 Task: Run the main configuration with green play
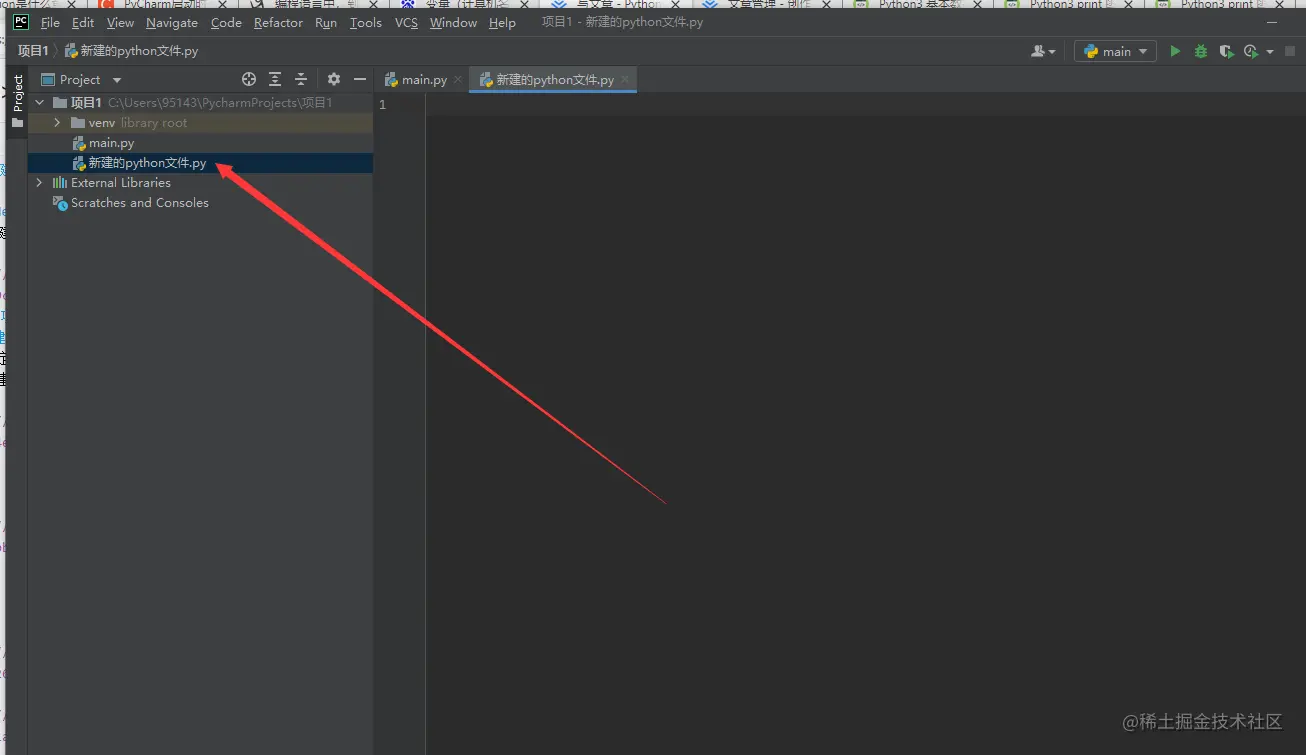1175,51
